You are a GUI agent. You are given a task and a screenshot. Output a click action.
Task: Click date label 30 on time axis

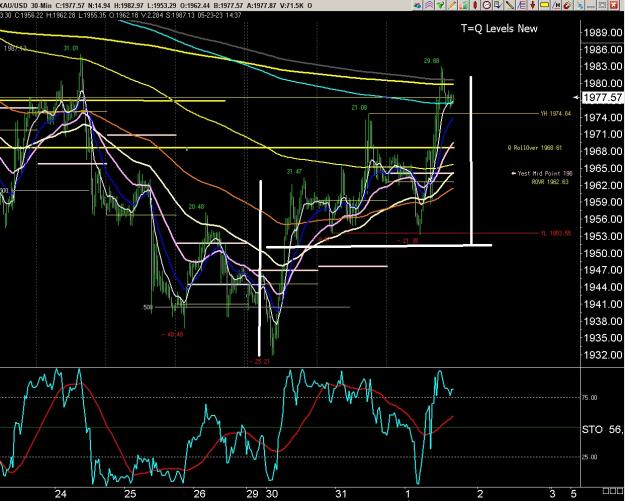(x=272, y=494)
